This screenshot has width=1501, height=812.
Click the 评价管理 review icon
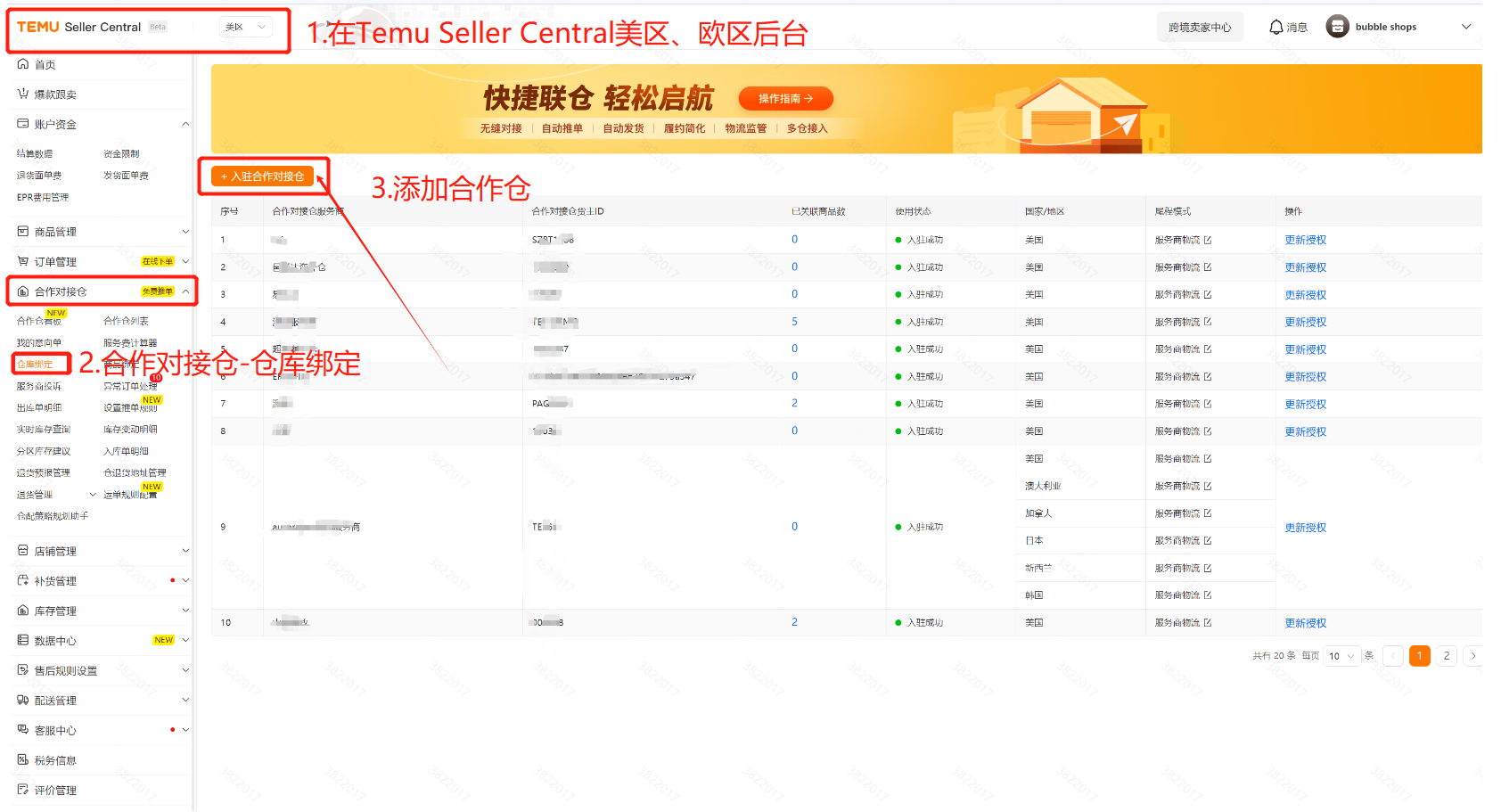point(23,790)
